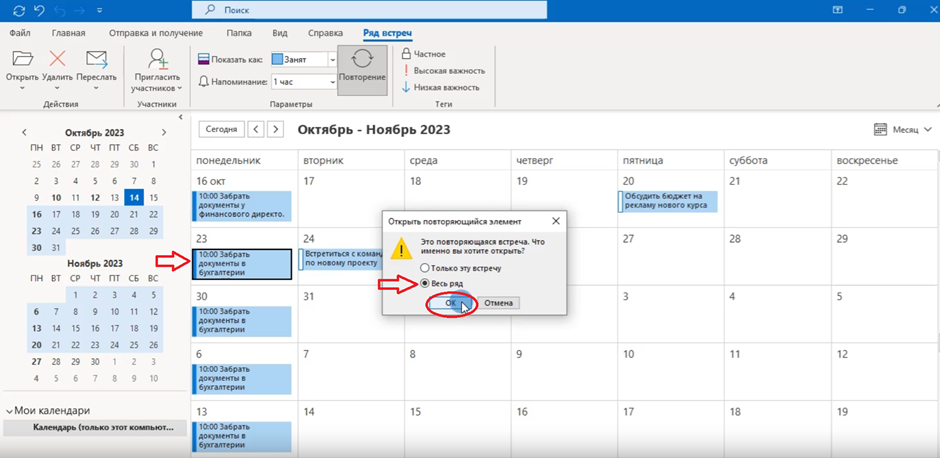Click Invite attendees (Пригласить участников) icon
The width and height of the screenshot is (940, 458).
coord(157,60)
